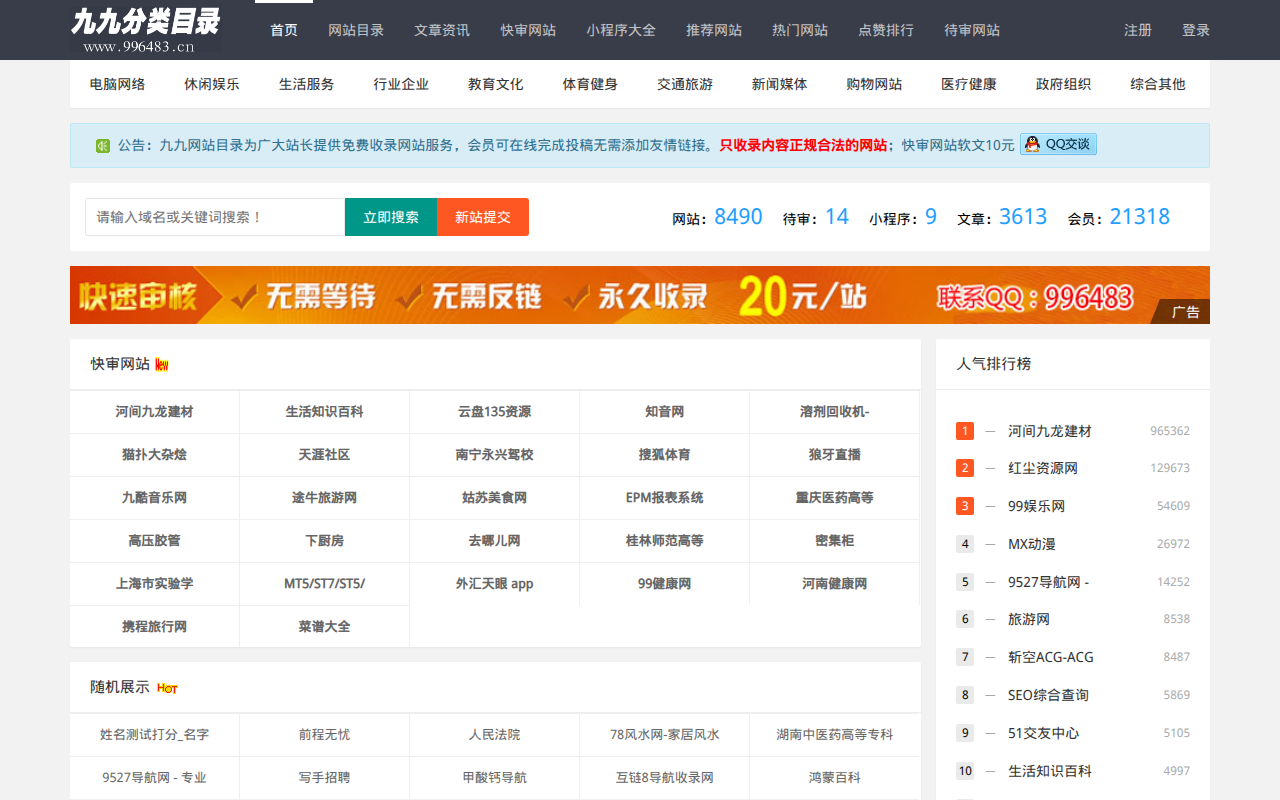Open MX动漫 in the popularity ranking
Screen dimensions: 1280x800
pos(1032,544)
